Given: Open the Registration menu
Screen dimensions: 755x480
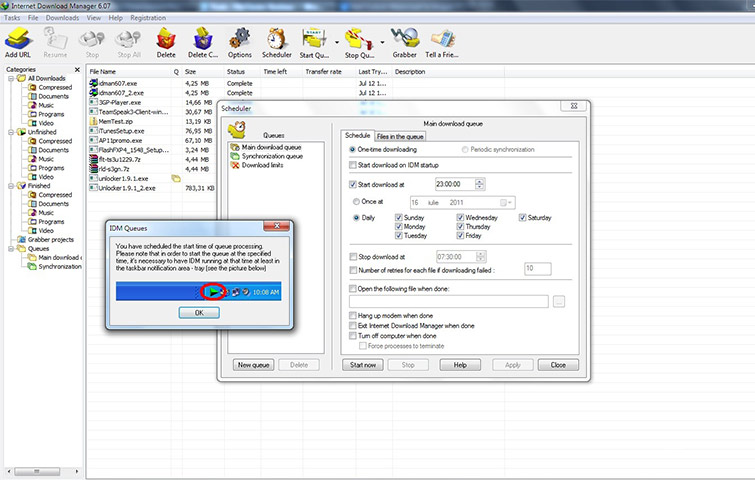Looking at the screenshot, I should [148, 18].
